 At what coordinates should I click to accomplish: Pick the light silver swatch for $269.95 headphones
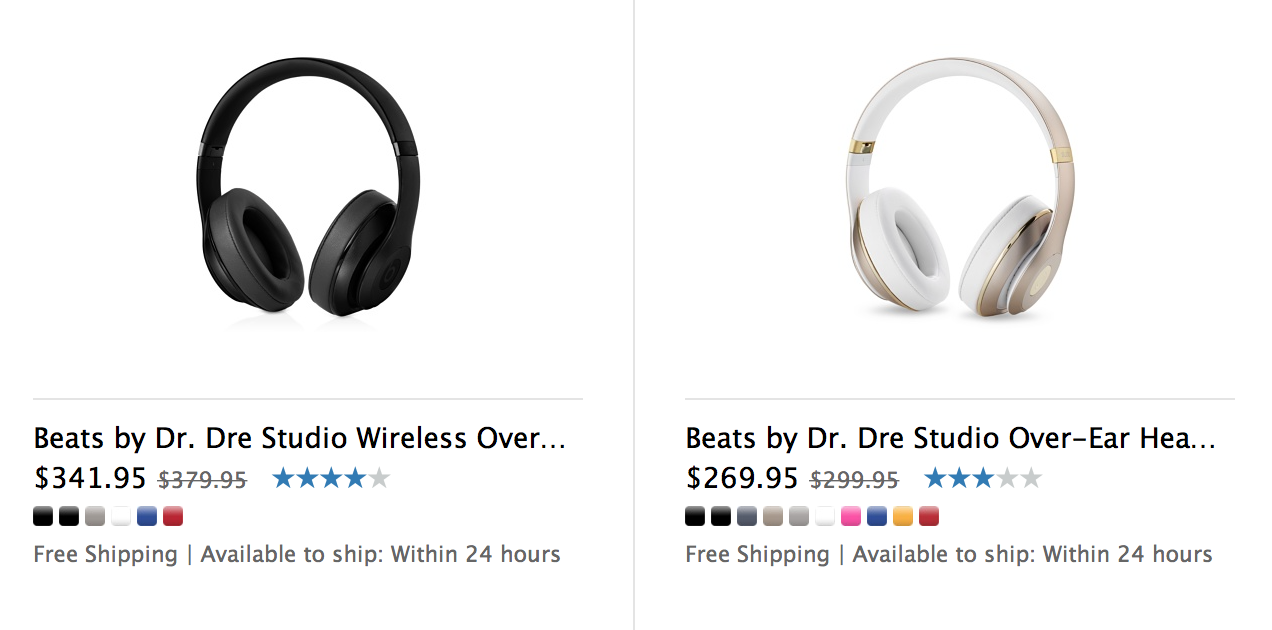[799, 517]
